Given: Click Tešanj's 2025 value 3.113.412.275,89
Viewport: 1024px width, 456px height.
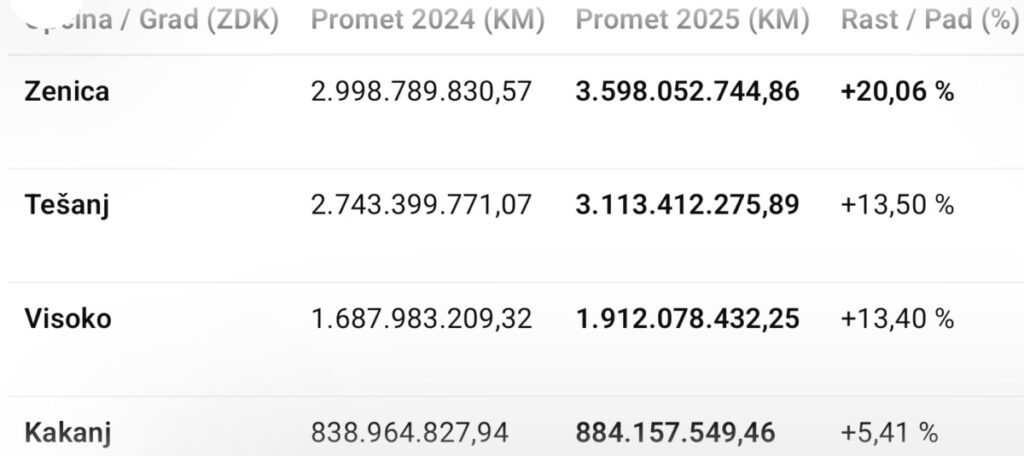Looking at the screenshot, I should click(x=688, y=206).
